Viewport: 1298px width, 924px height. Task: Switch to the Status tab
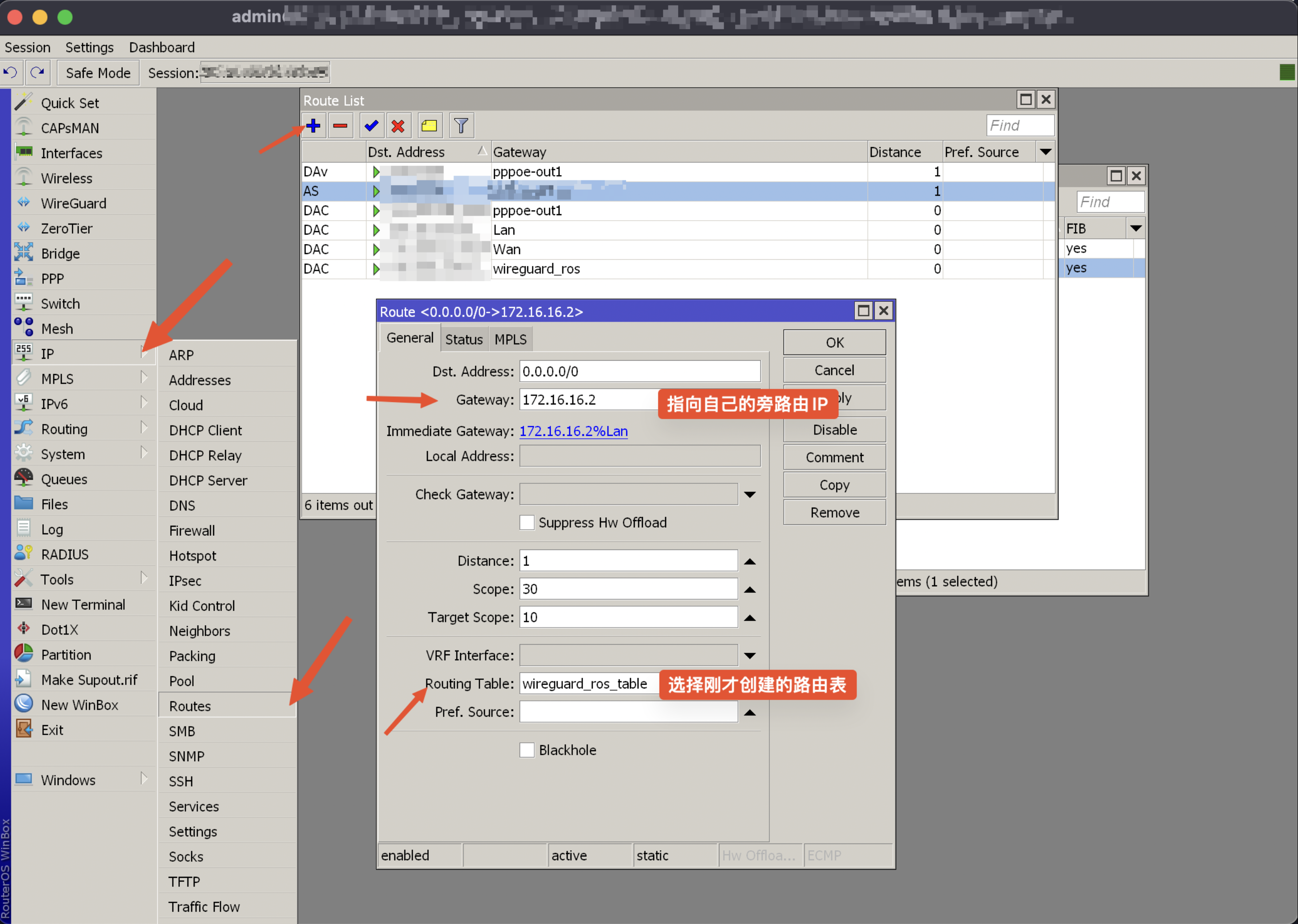click(464, 339)
